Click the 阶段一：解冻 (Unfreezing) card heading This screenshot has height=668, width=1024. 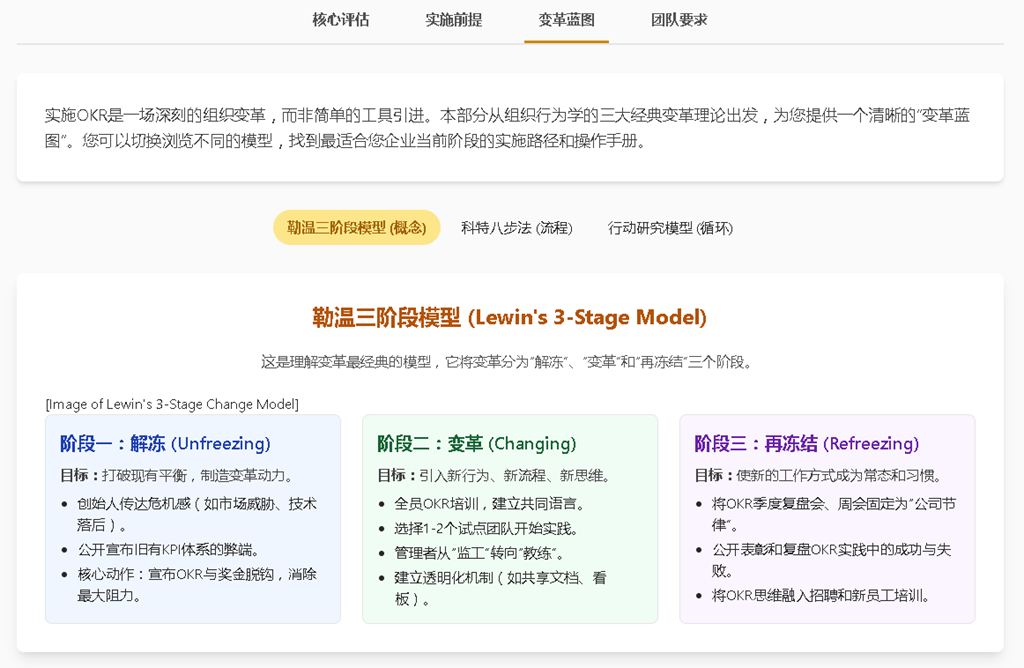point(165,444)
